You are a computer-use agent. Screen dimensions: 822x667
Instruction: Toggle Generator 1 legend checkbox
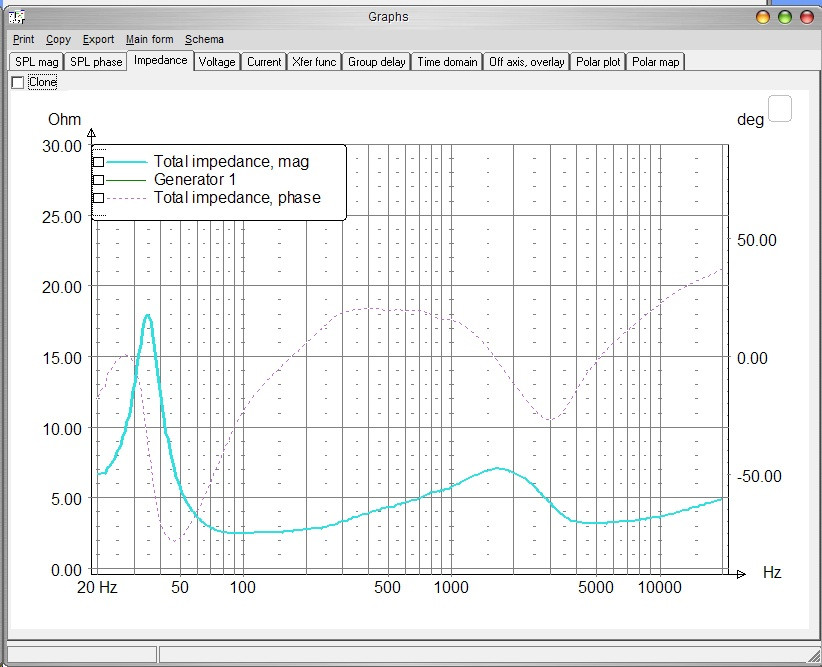tap(99, 180)
